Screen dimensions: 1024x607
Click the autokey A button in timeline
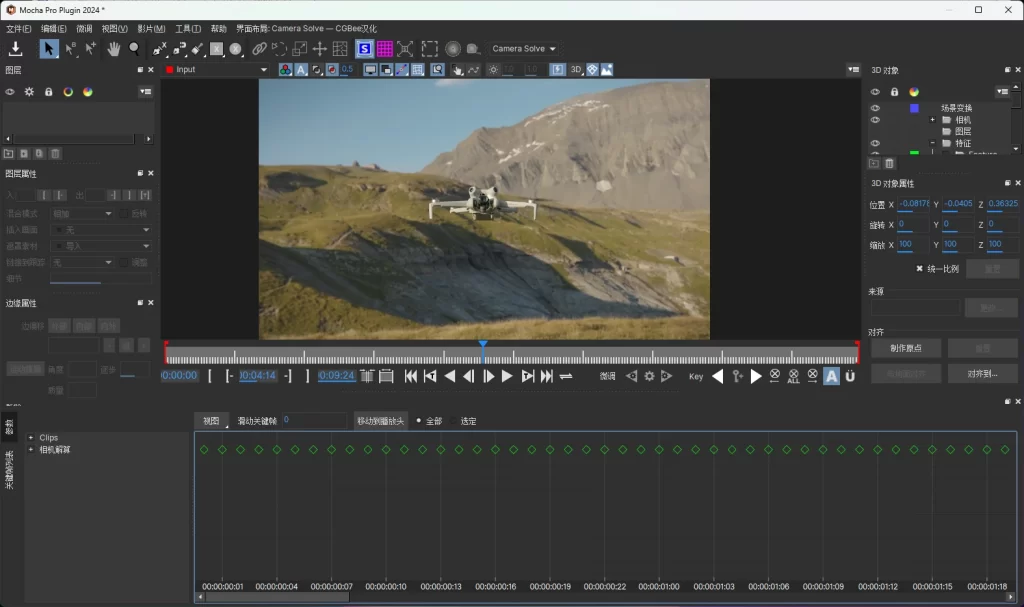coord(831,376)
